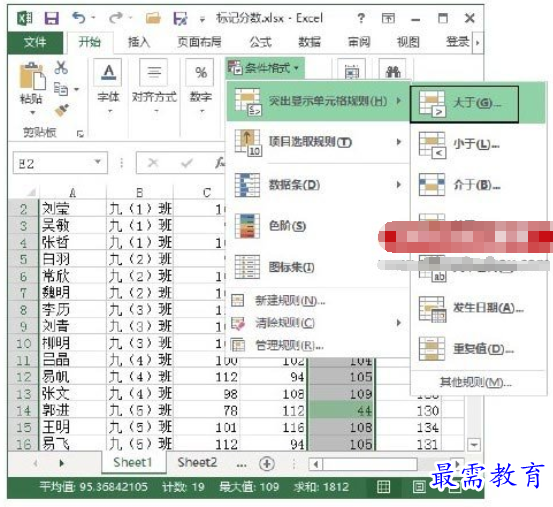Switch to Sheet2 tab
Viewport: 553px width, 507px height.
click(x=197, y=463)
